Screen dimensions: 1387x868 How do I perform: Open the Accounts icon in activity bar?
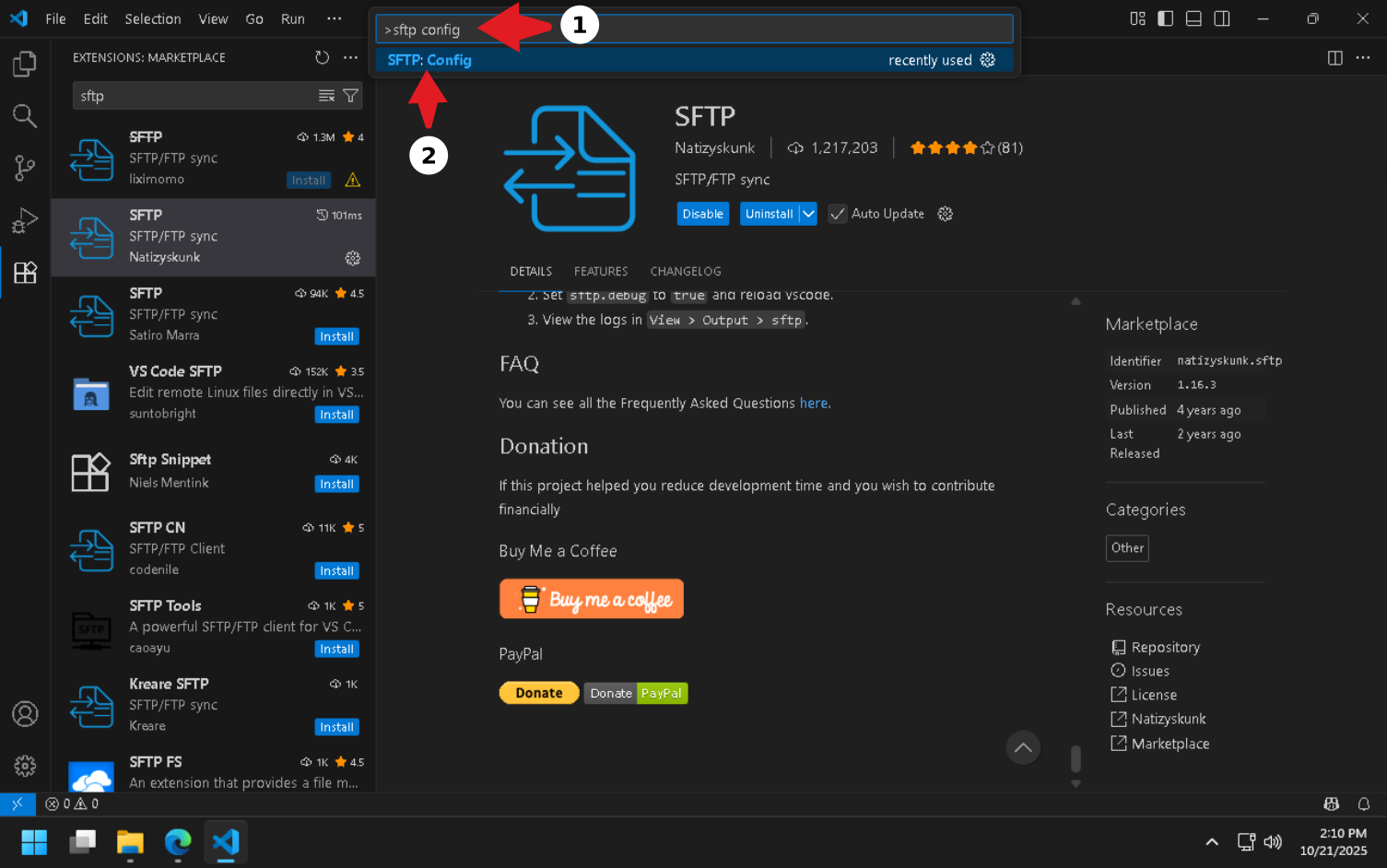(x=25, y=714)
